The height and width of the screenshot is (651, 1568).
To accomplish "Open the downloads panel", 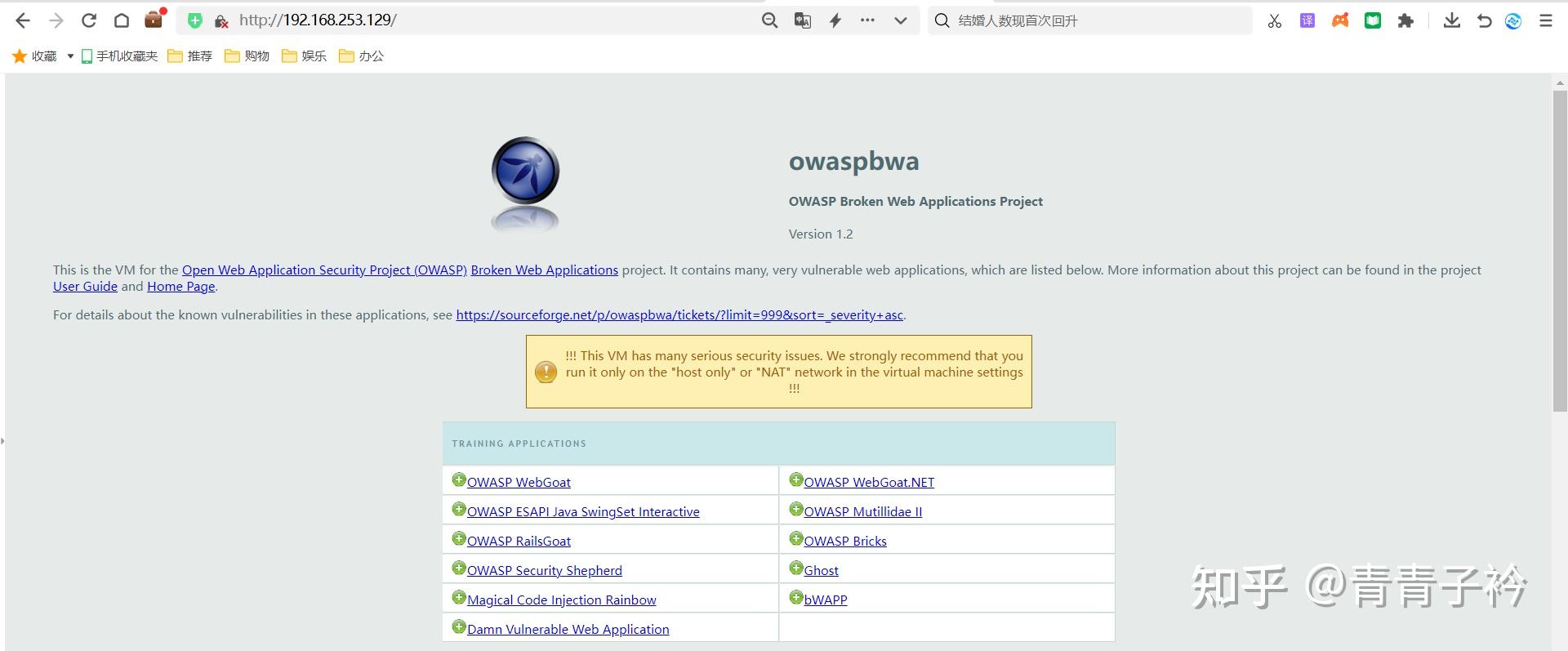I will pyautogui.click(x=1452, y=20).
